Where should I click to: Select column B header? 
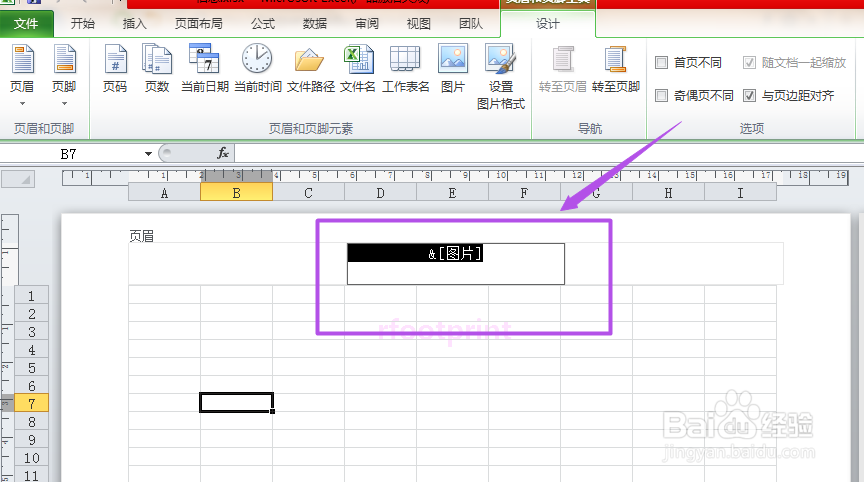pyautogui.click(x=236, y=193)
